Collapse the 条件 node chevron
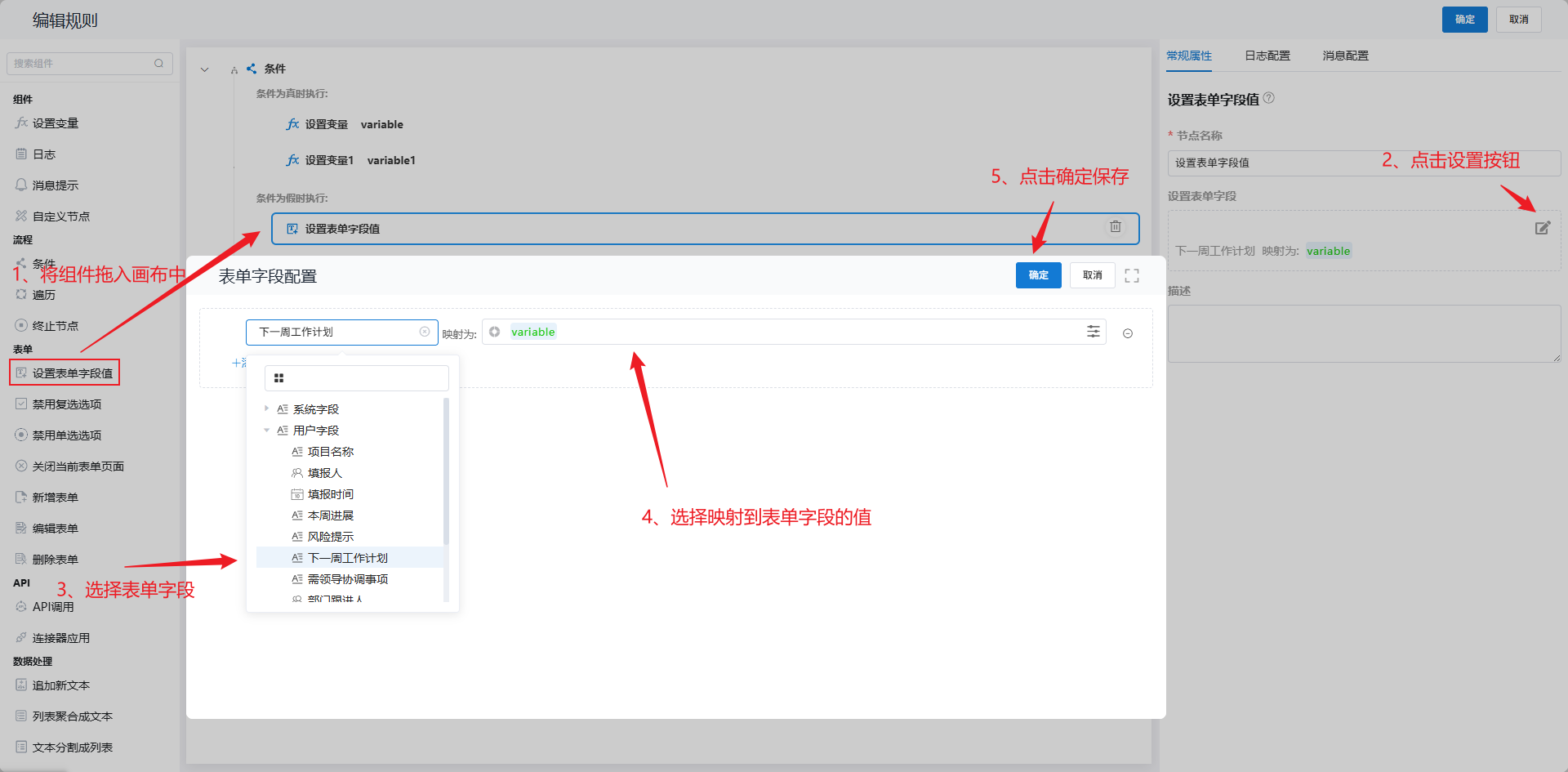 (x=205, y=69)
